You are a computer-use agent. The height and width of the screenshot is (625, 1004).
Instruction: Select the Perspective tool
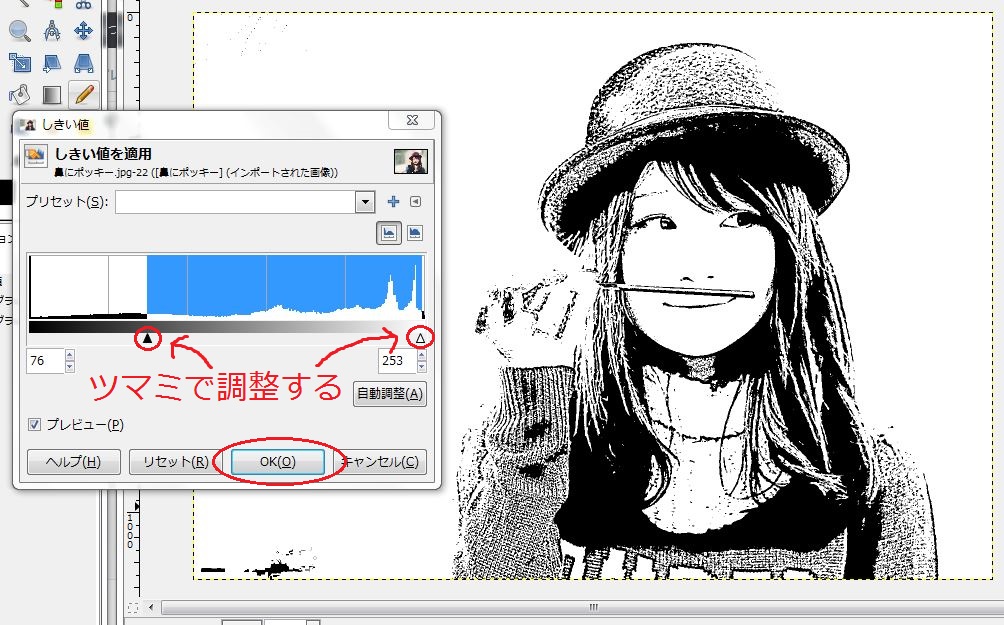[x=83, y=63]
